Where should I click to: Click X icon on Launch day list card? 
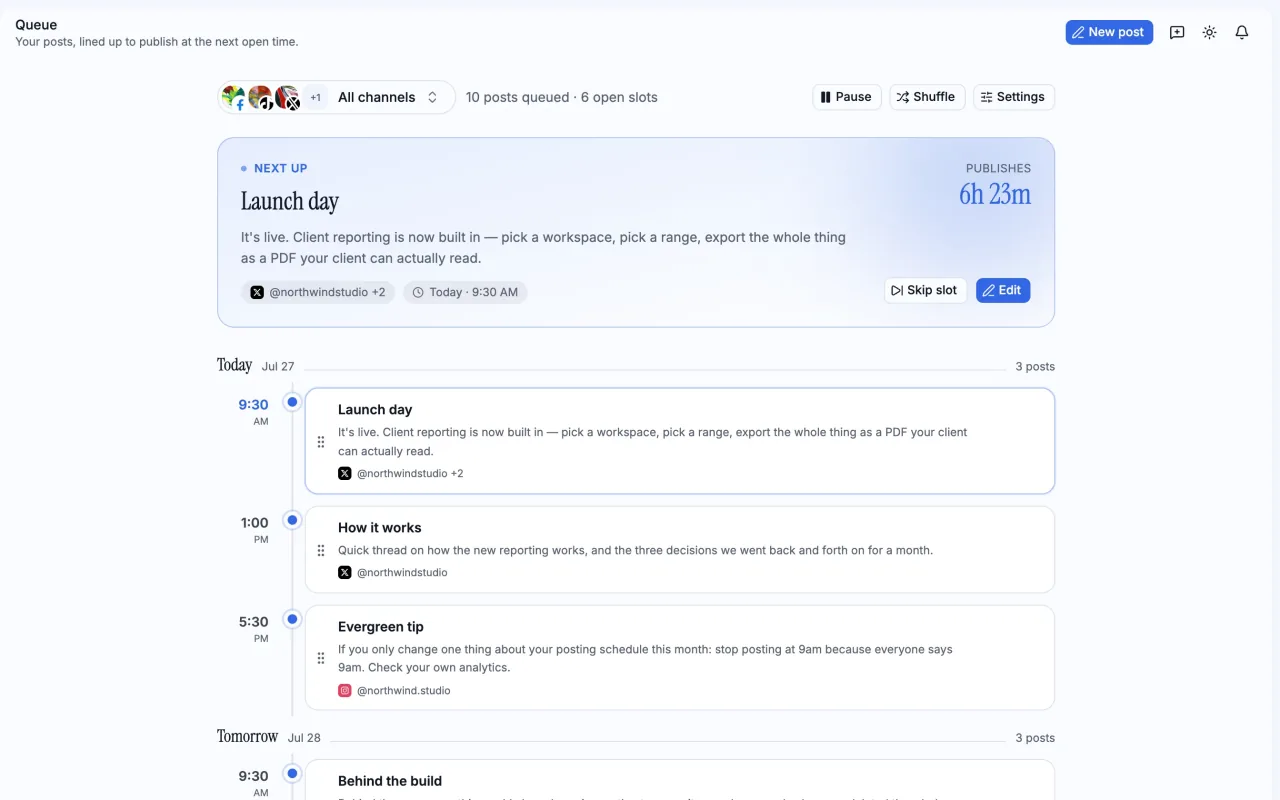[345, 473]
